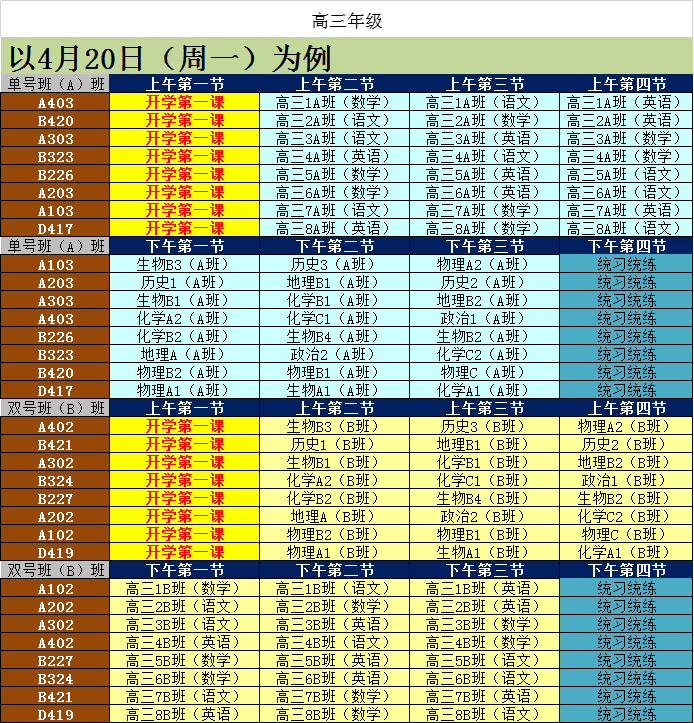Select cell 高三8B班（英语）

click(x=184, y=714)
